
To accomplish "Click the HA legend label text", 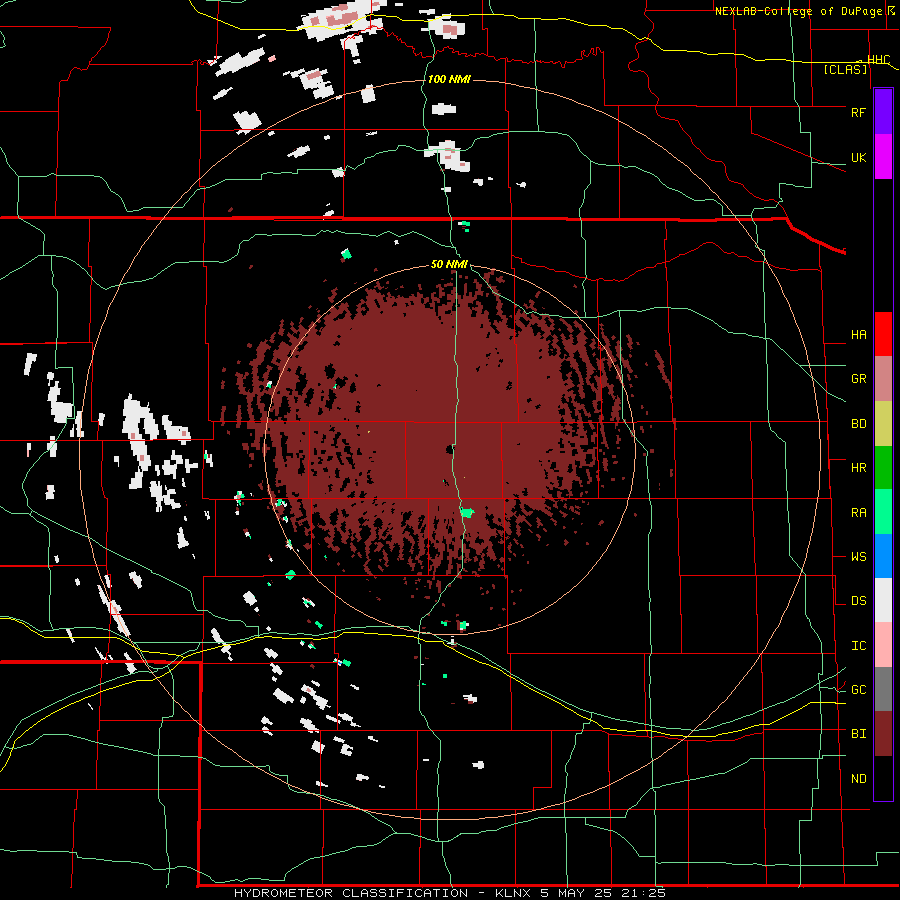I will point(858,334).
